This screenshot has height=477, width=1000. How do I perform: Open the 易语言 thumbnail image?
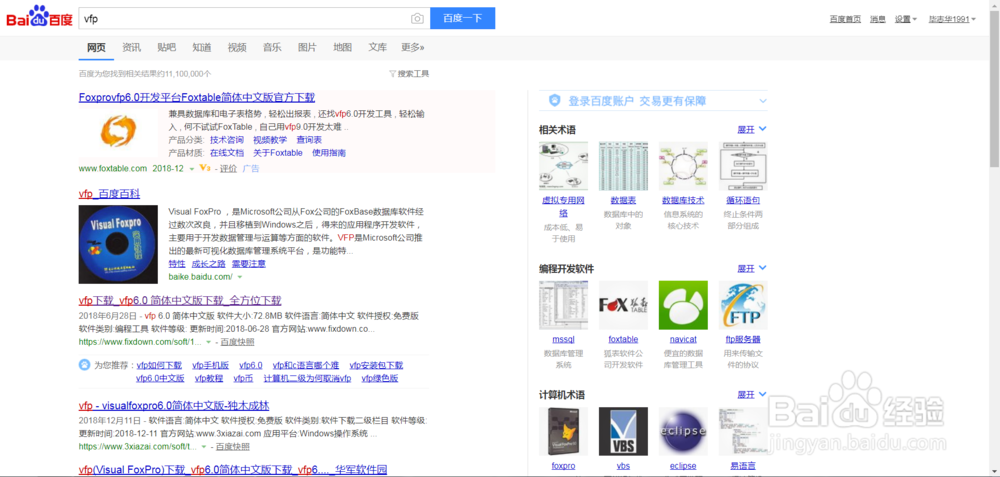tap(743, 432)
